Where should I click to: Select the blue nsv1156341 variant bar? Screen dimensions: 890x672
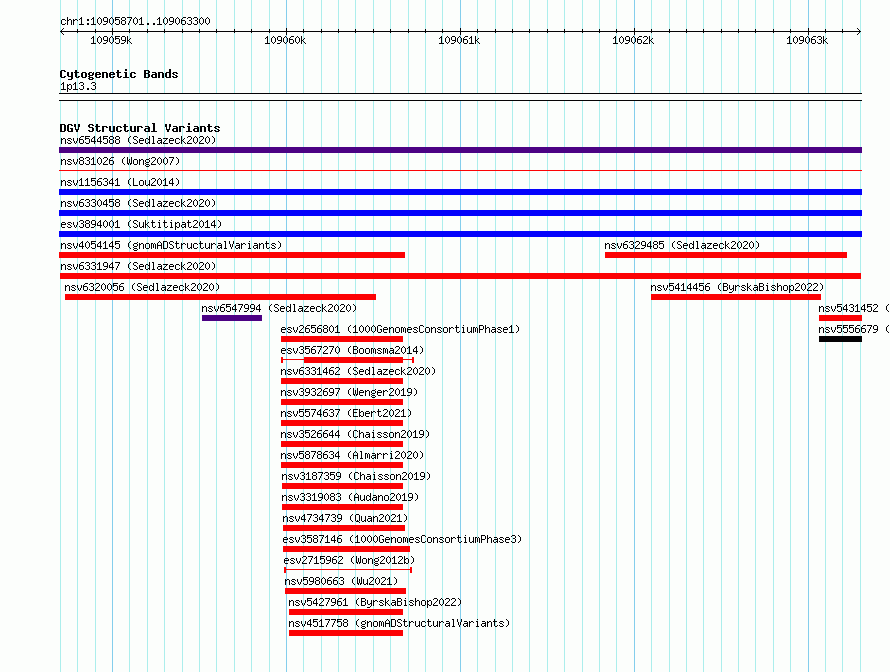pyautogui.click(x=460, y=192)
